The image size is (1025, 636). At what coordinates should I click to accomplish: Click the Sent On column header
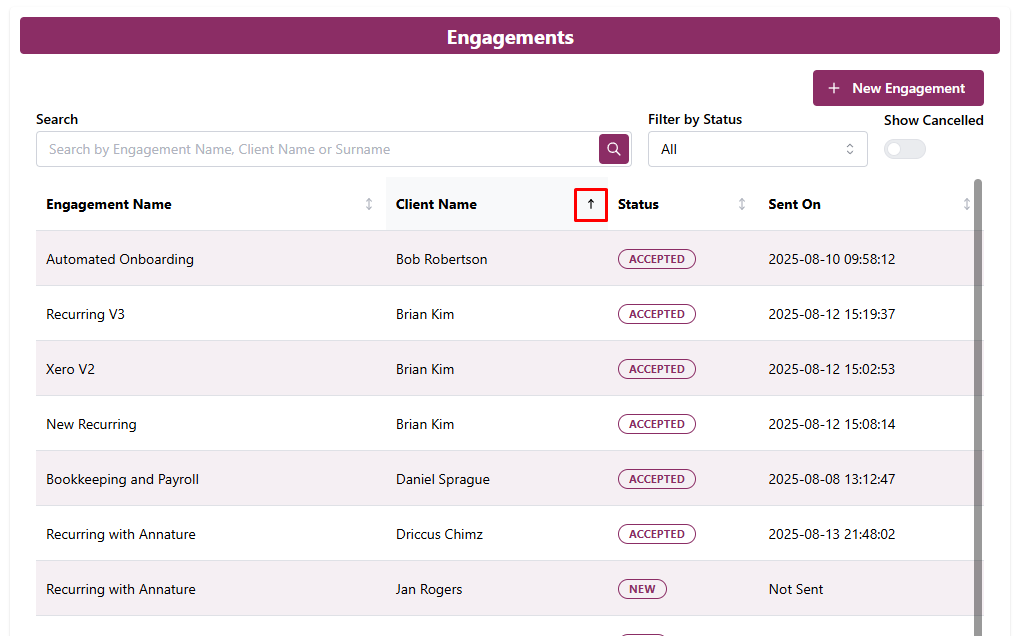click(x=794, y=204)
